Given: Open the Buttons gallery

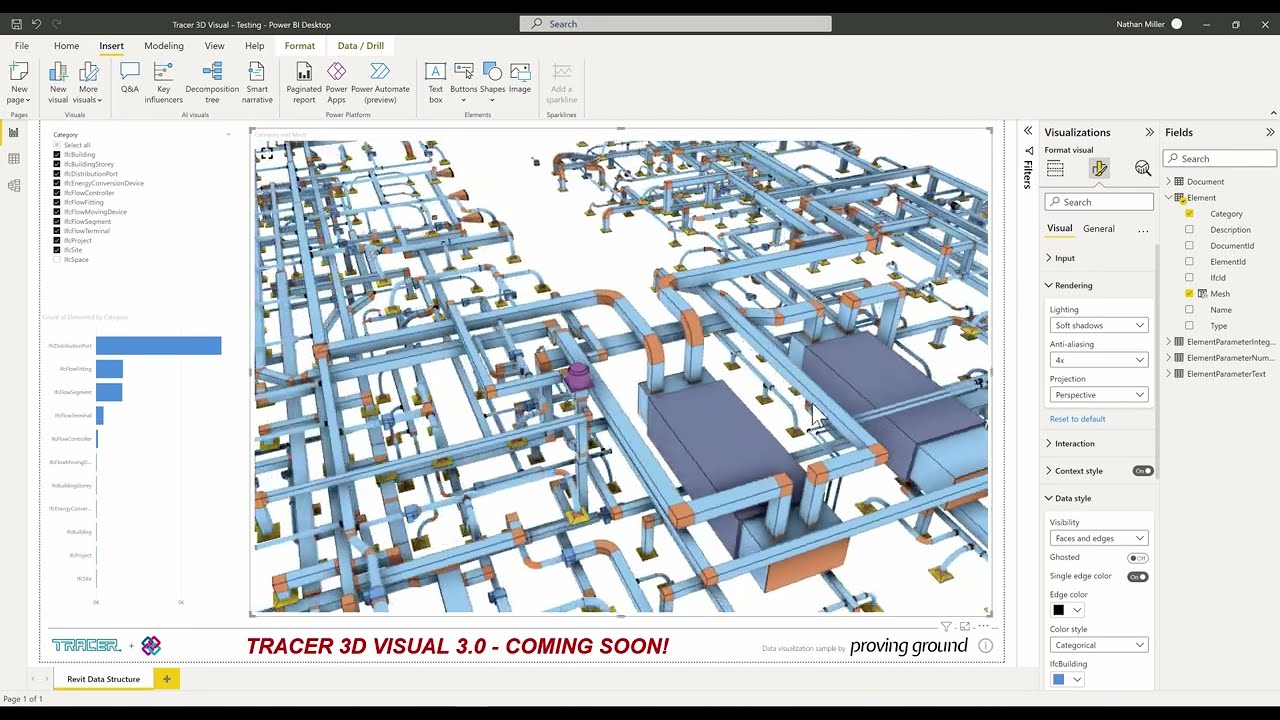Looking at the screenshot, I should (464, 82).
